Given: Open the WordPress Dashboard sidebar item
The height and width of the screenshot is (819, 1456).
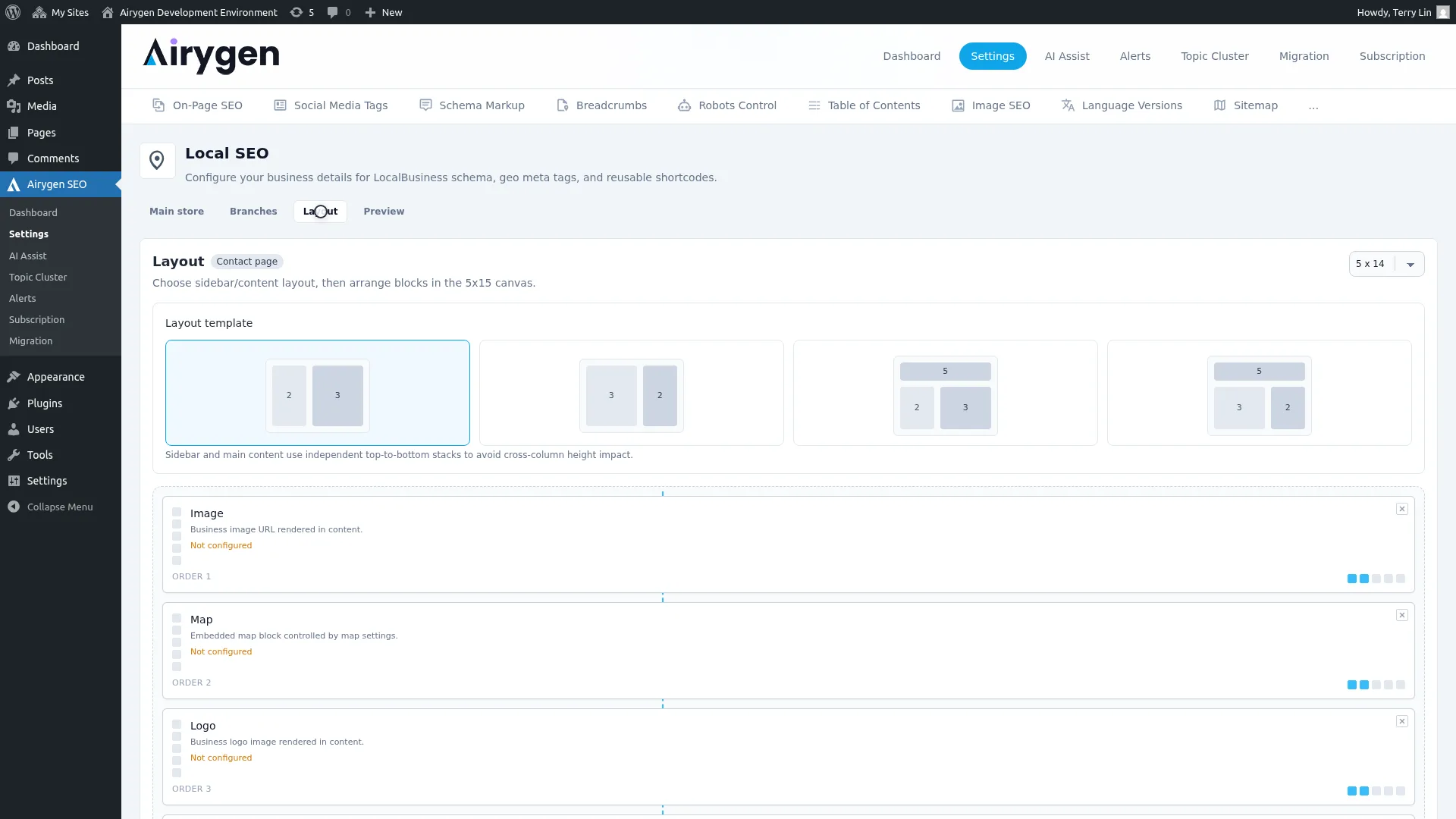Looking at the screenshot, I should 61,46.
